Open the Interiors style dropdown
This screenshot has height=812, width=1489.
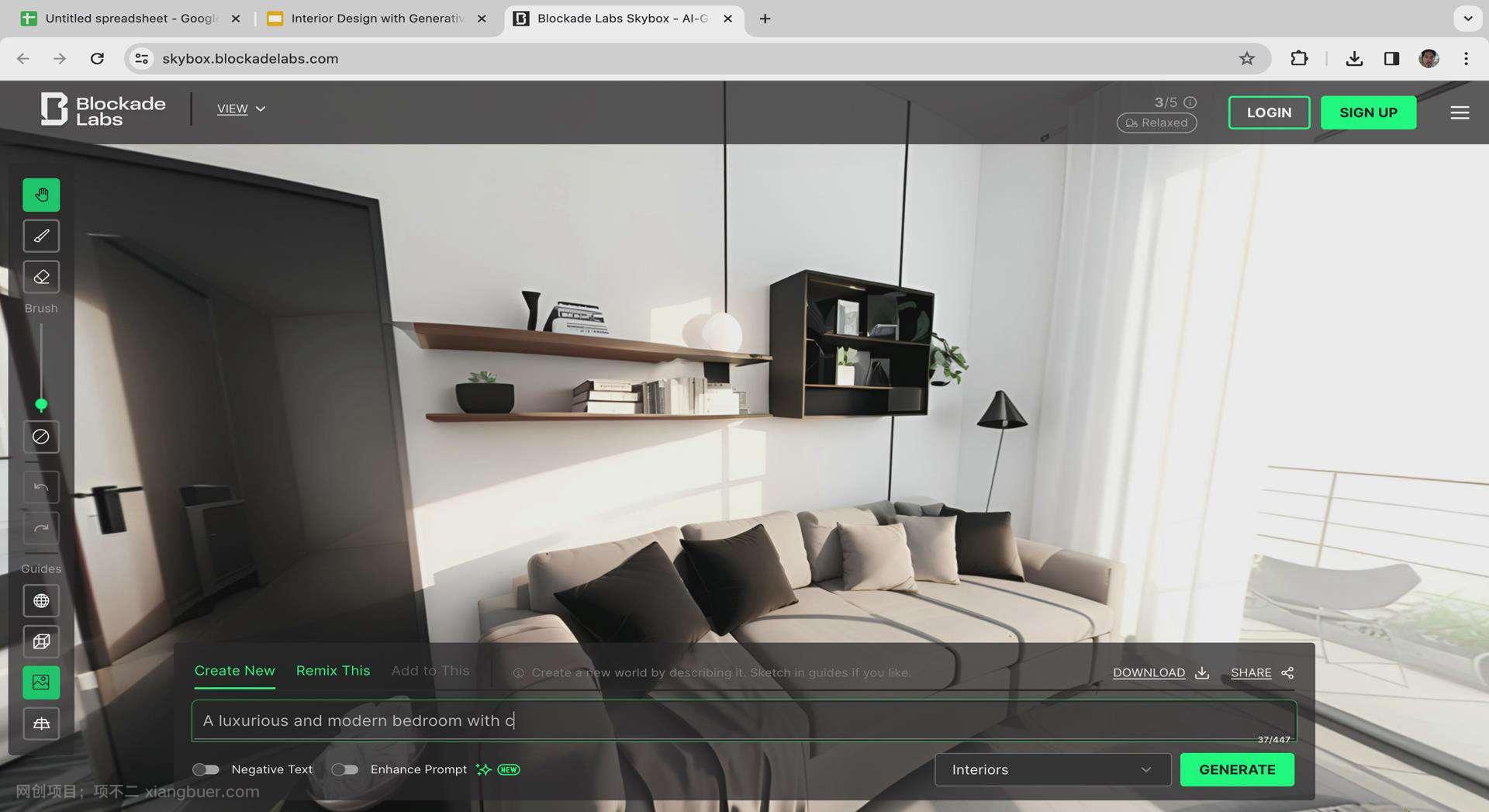point(1052,769)
